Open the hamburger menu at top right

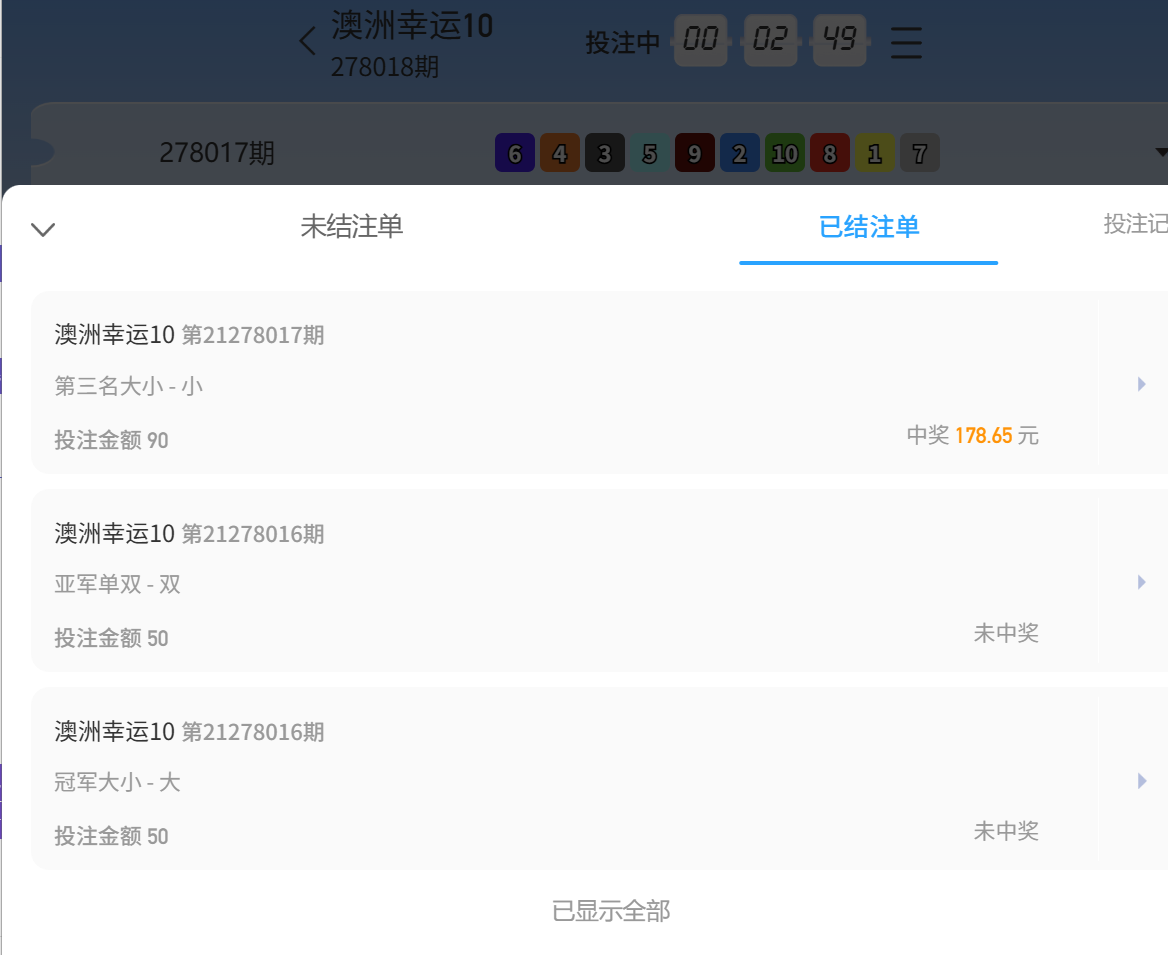click(905, 42)
